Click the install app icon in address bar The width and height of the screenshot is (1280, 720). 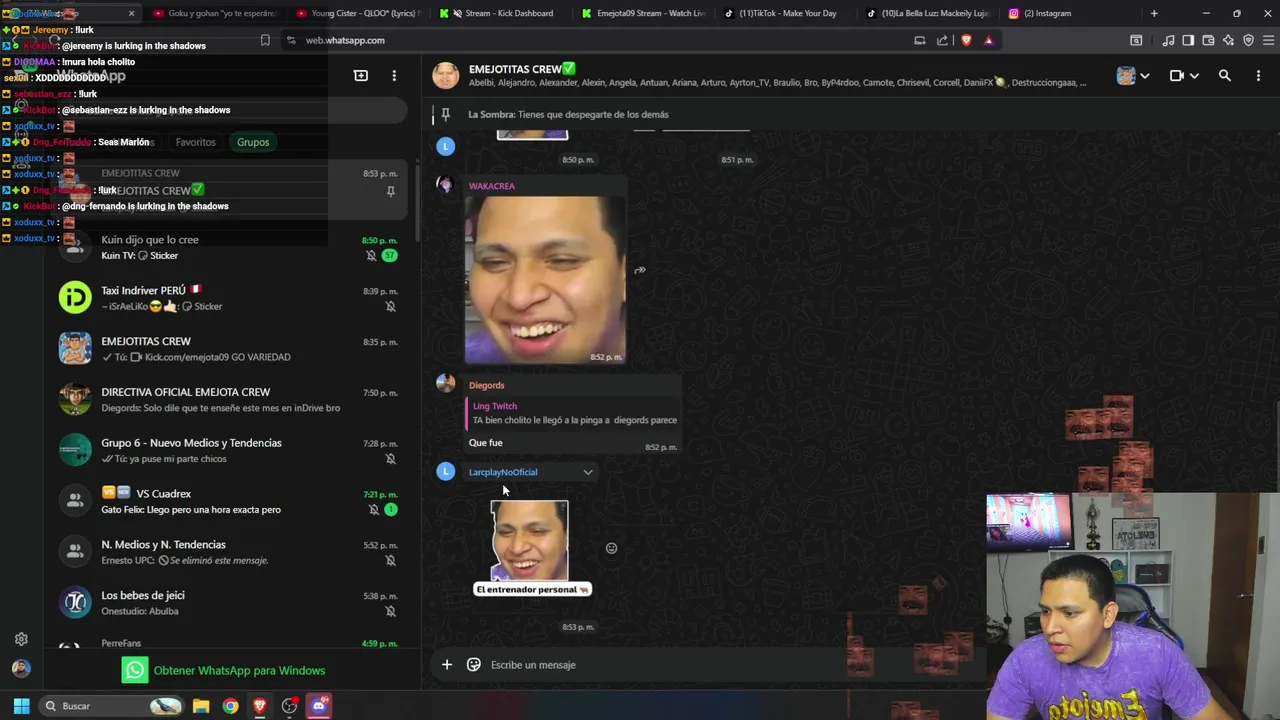click(919, 40)
